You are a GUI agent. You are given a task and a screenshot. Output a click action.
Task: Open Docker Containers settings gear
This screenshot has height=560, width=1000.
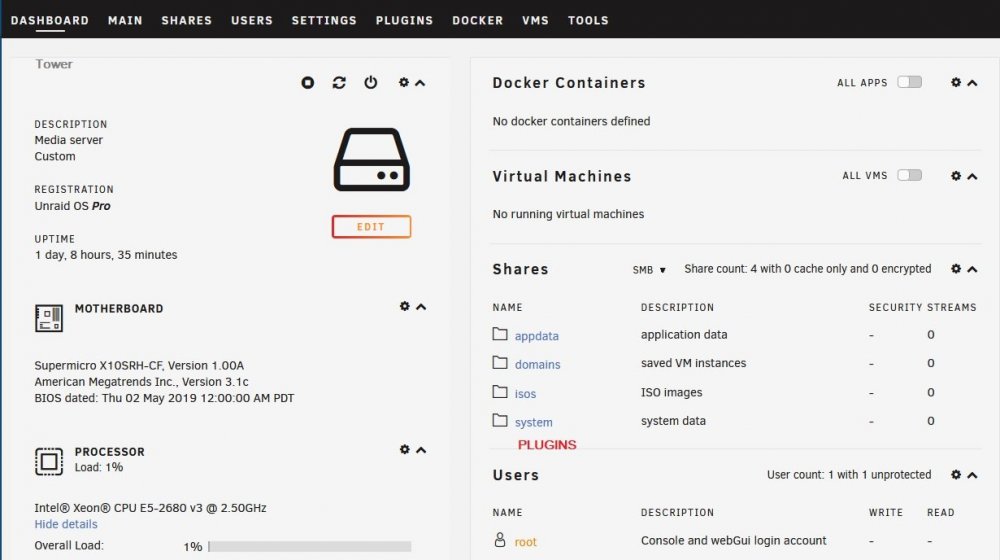click(956, 82)
